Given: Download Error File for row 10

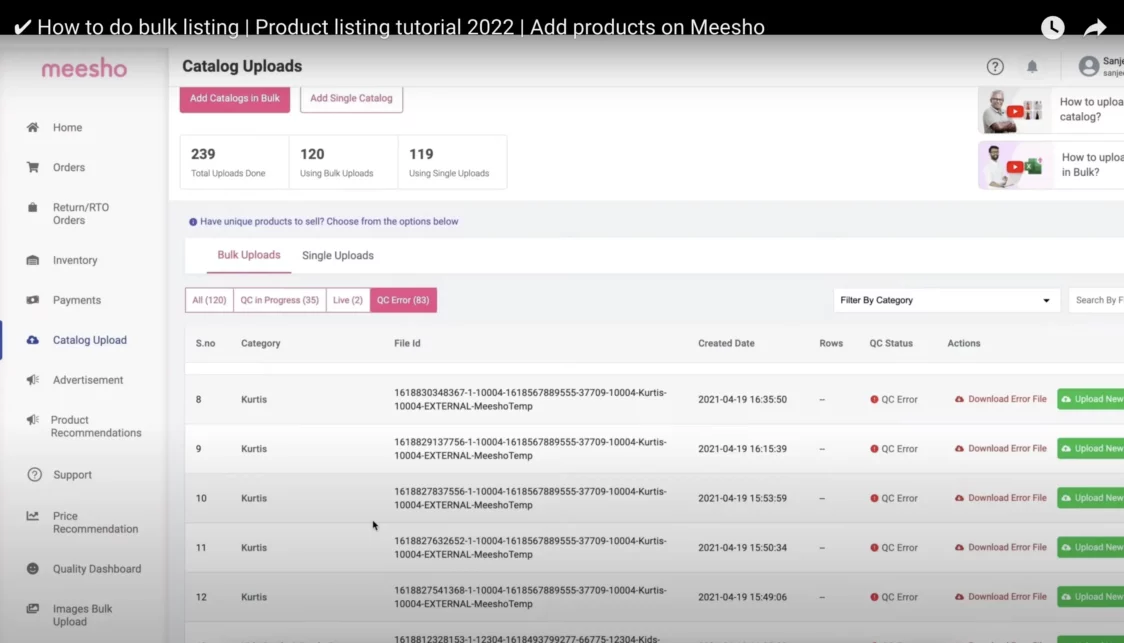Looking at the screenshot, I should (1001, 498).
